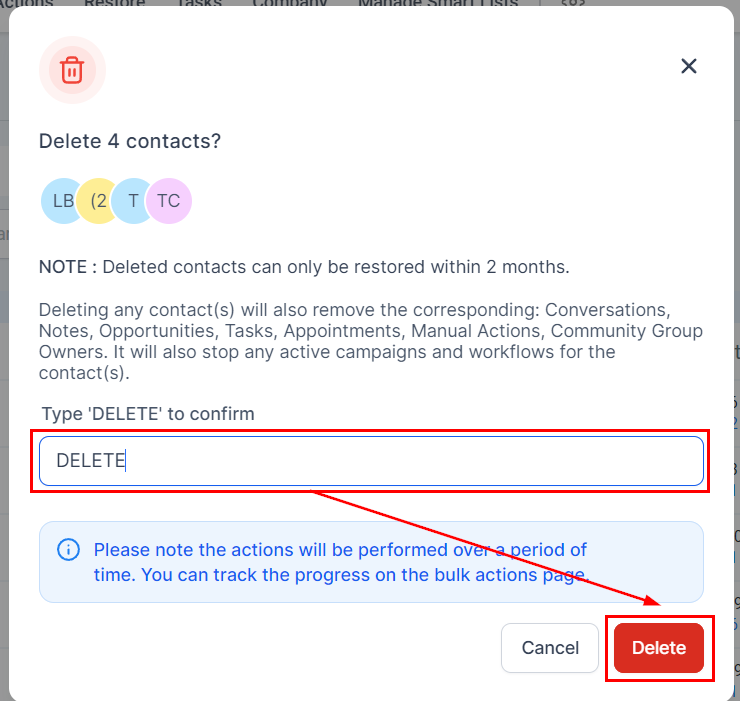
Task: Confirm with the red Delete button
Action: (659, 648)
